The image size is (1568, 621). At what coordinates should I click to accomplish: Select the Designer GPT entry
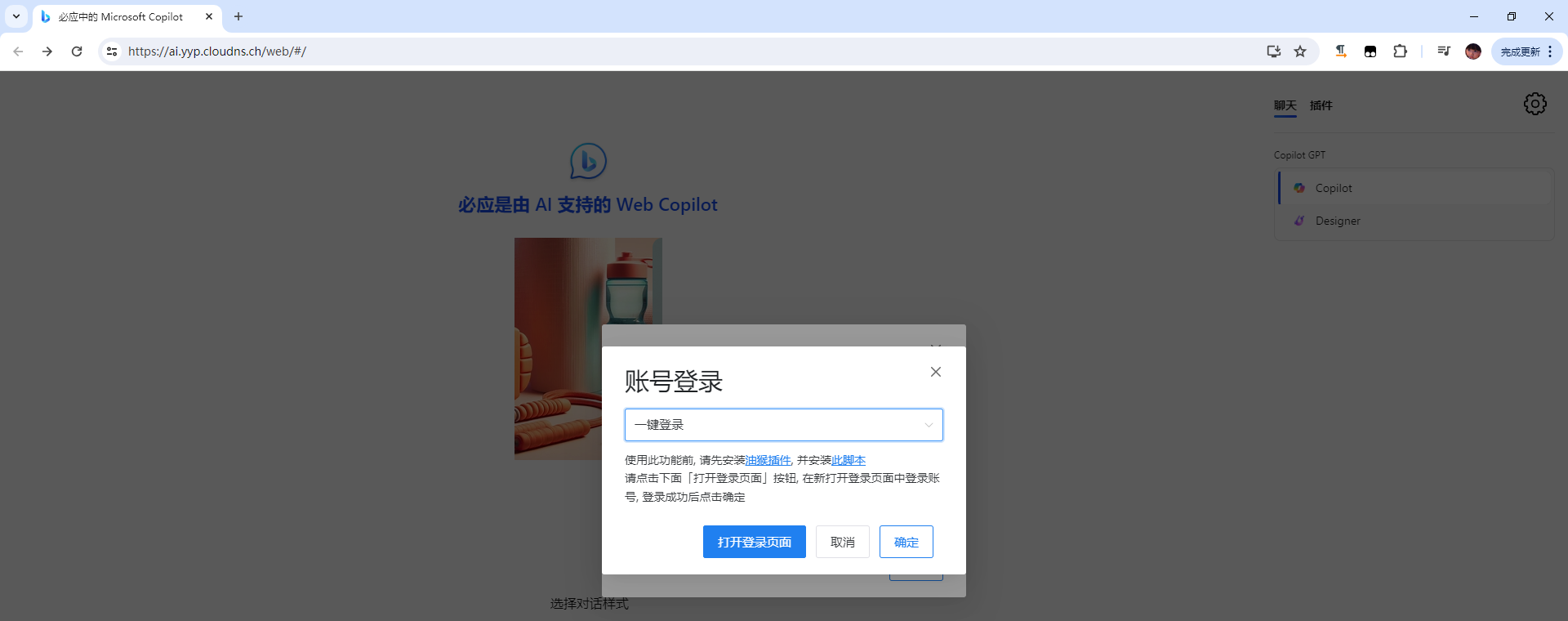(x=1416, y=221)
